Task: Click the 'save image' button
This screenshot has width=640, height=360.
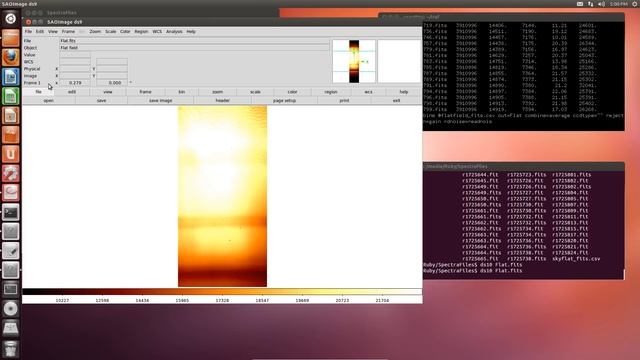Action: click(160, 100)
